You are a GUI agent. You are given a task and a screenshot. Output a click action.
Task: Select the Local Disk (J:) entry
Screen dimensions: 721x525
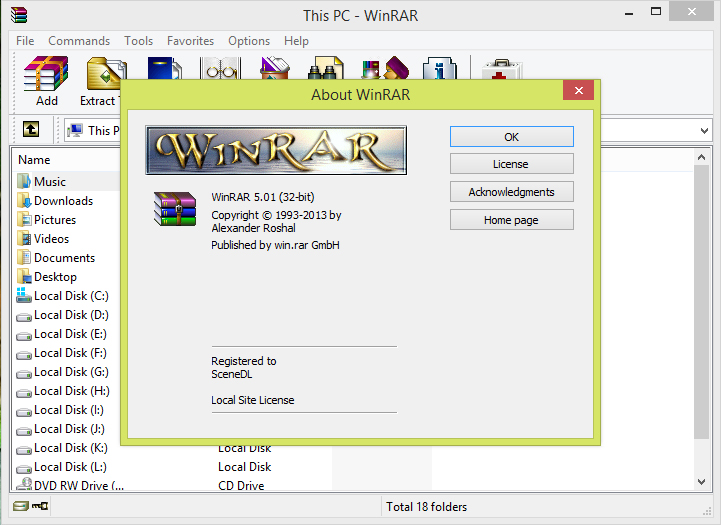[61, 428]
